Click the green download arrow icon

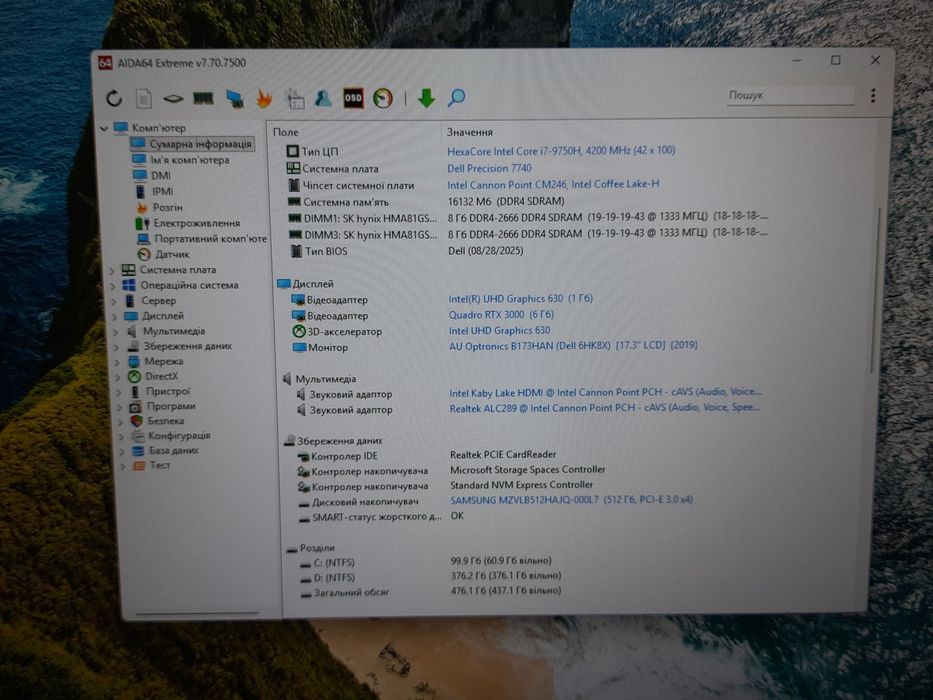pyautogui.click(x=426, y=98)
